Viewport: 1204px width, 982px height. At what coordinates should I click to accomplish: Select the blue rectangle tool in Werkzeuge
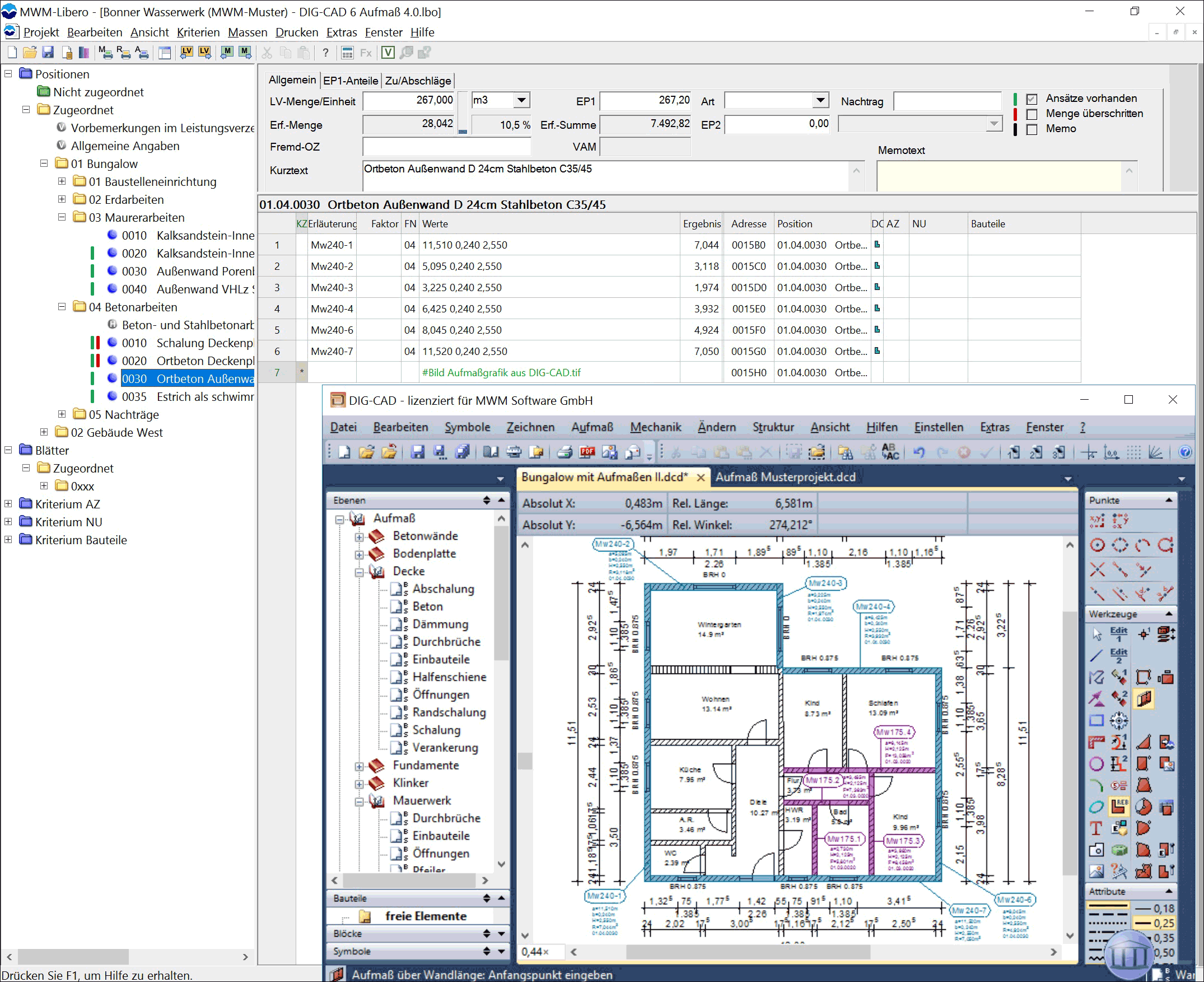tap(1096, 720)
